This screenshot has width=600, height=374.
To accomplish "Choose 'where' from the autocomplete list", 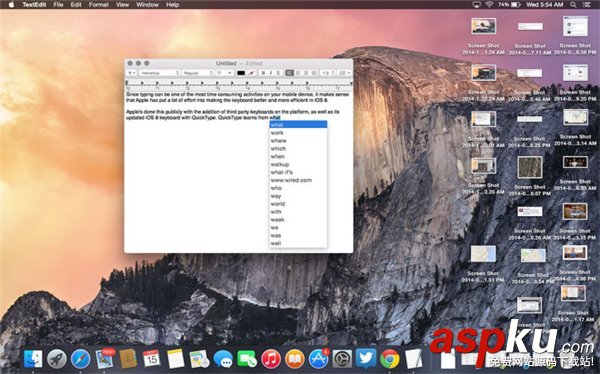I will (298, 140).
